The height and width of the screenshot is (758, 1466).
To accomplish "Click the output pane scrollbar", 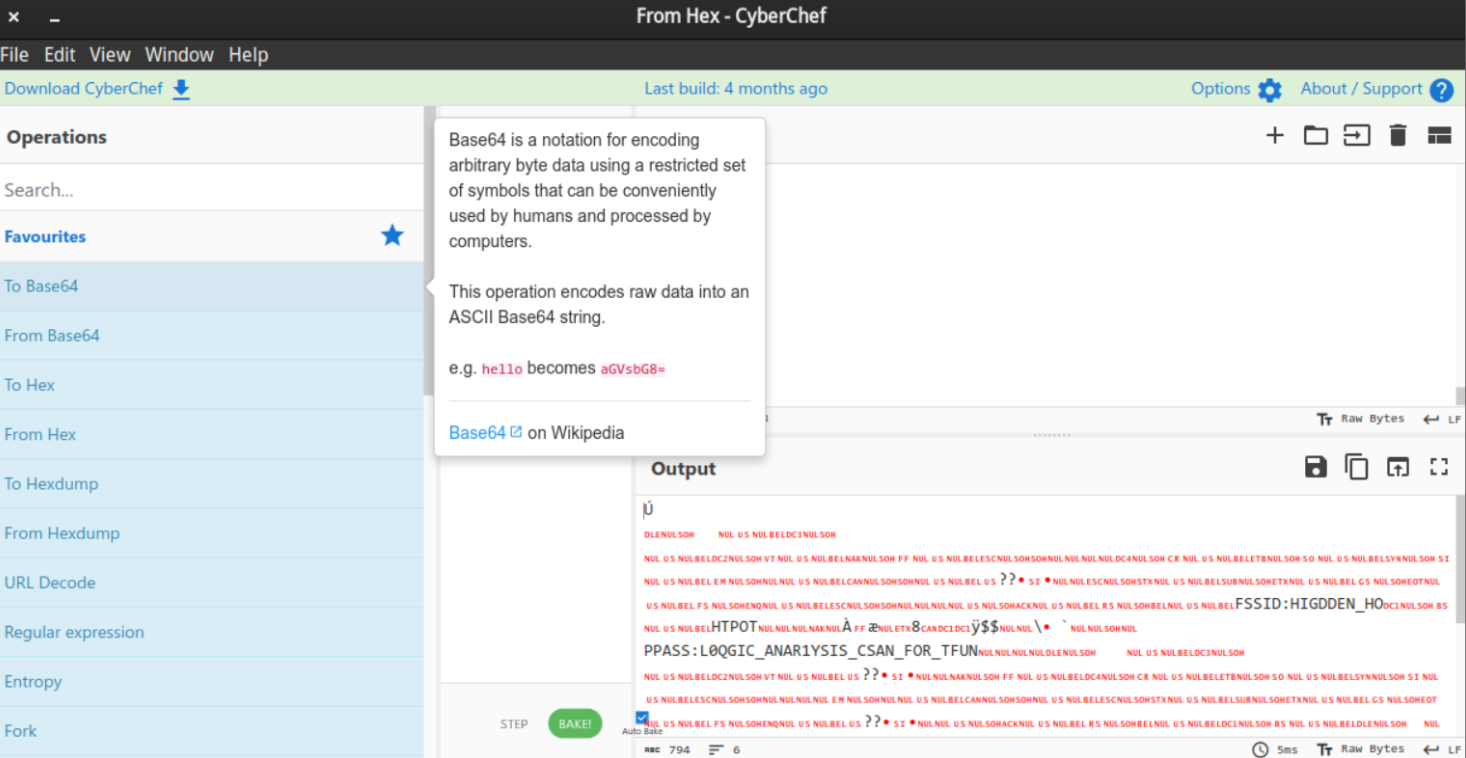I will [1460, 560].
